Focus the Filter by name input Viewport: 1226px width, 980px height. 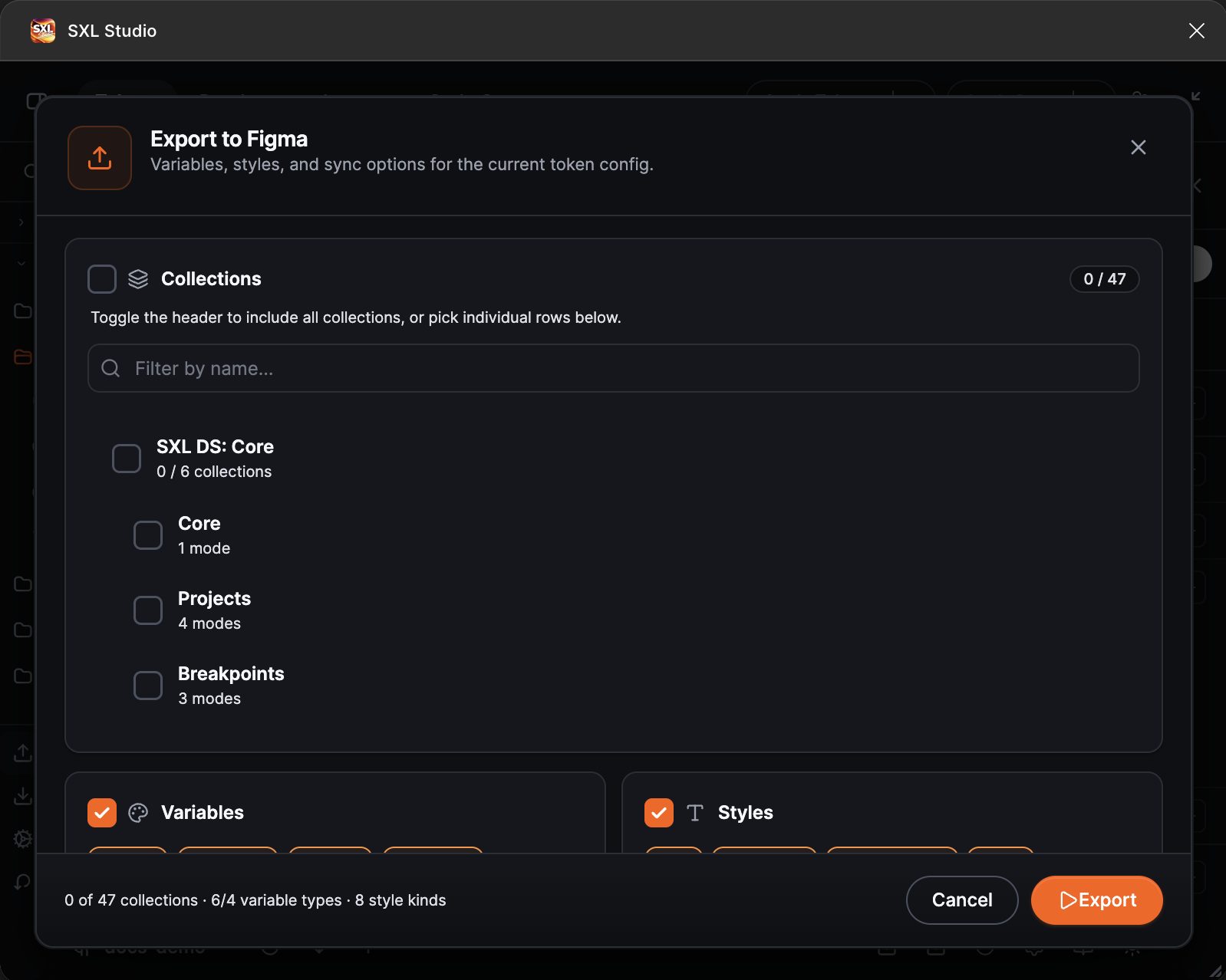pyautogui.click(x=614, y=368)
